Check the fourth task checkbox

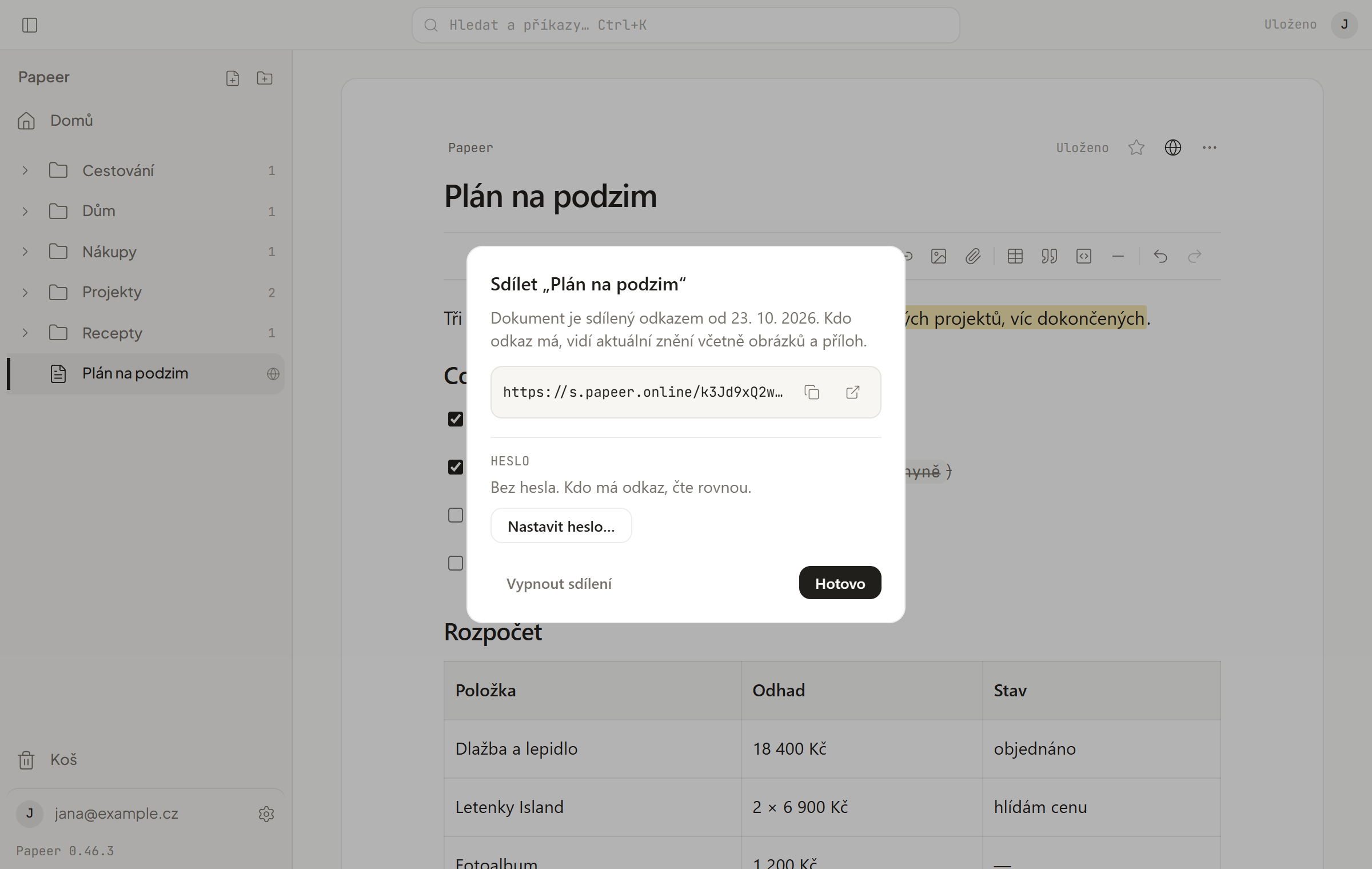[x=456, y=563]
